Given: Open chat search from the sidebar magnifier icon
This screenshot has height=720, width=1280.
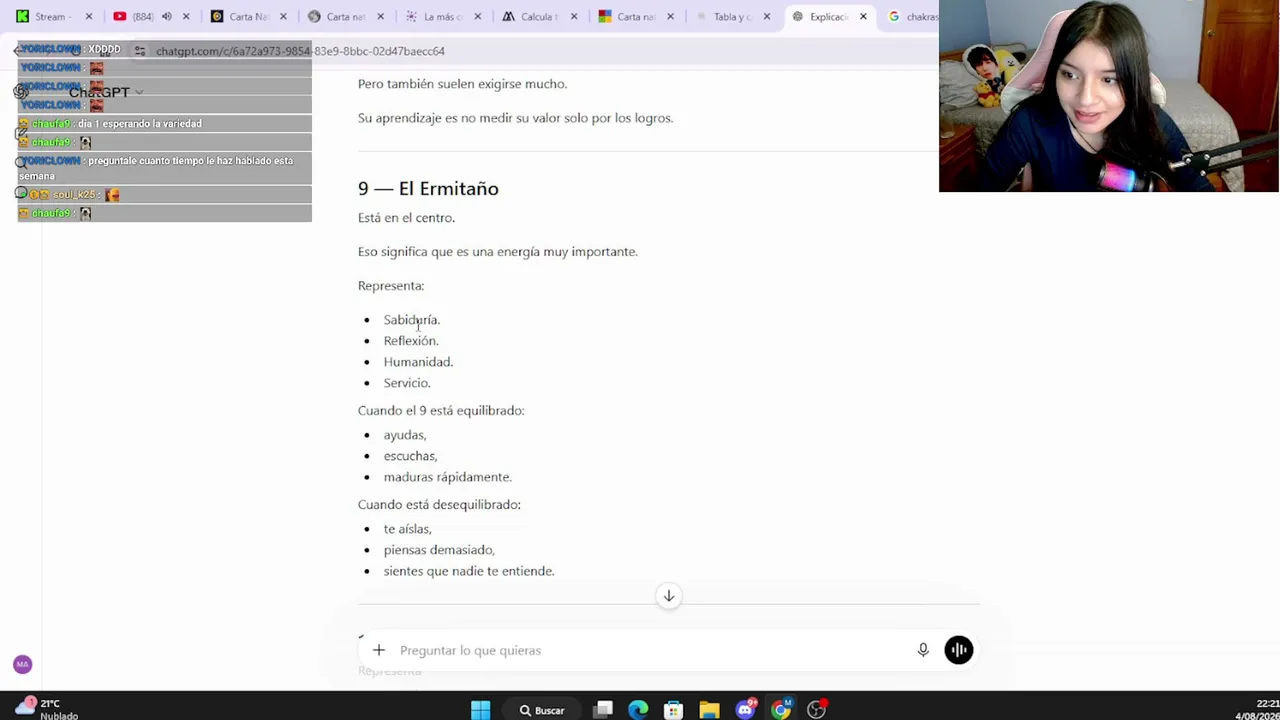Looking at the screenshot, I should [x=21, y=162].
